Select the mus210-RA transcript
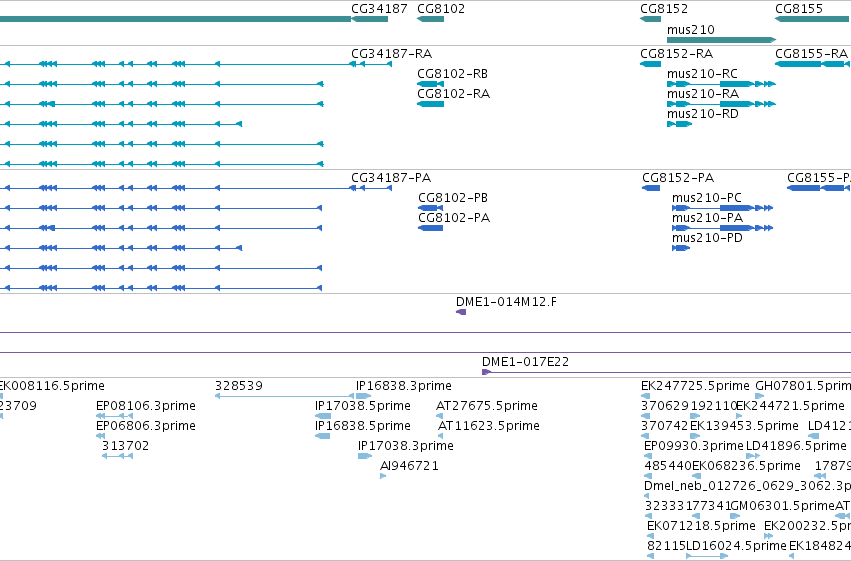851x561 pixels. [721, 104]
